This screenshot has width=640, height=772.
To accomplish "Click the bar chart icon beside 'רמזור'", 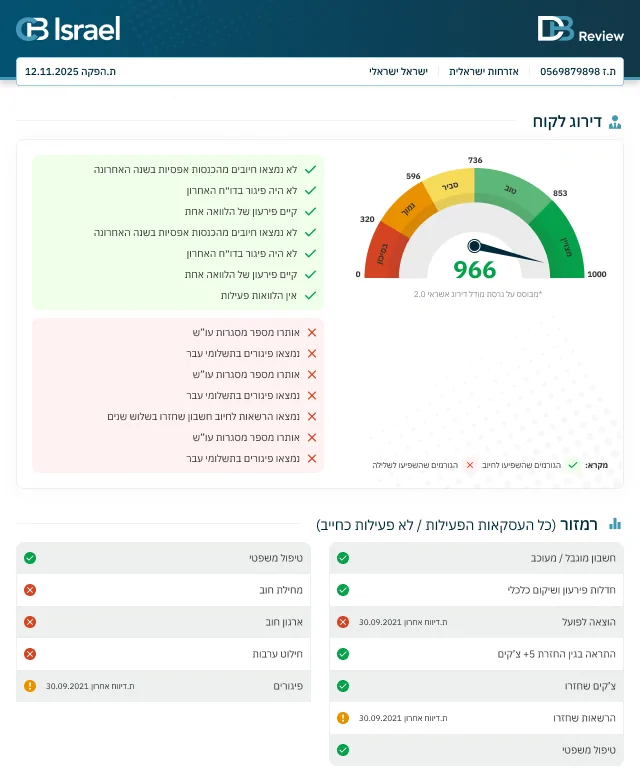I will 615,524.
